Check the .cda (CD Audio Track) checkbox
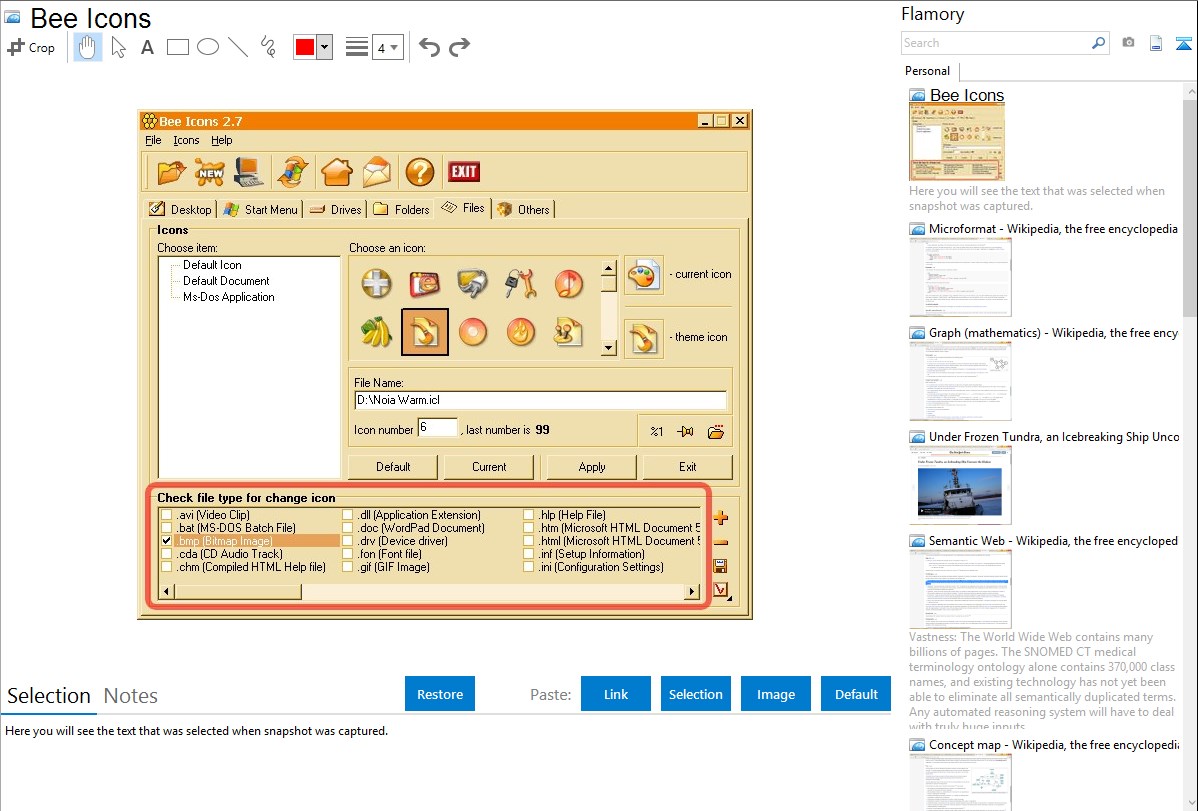The width and height of the screenshot is (1198, 811). coord(167,554)
